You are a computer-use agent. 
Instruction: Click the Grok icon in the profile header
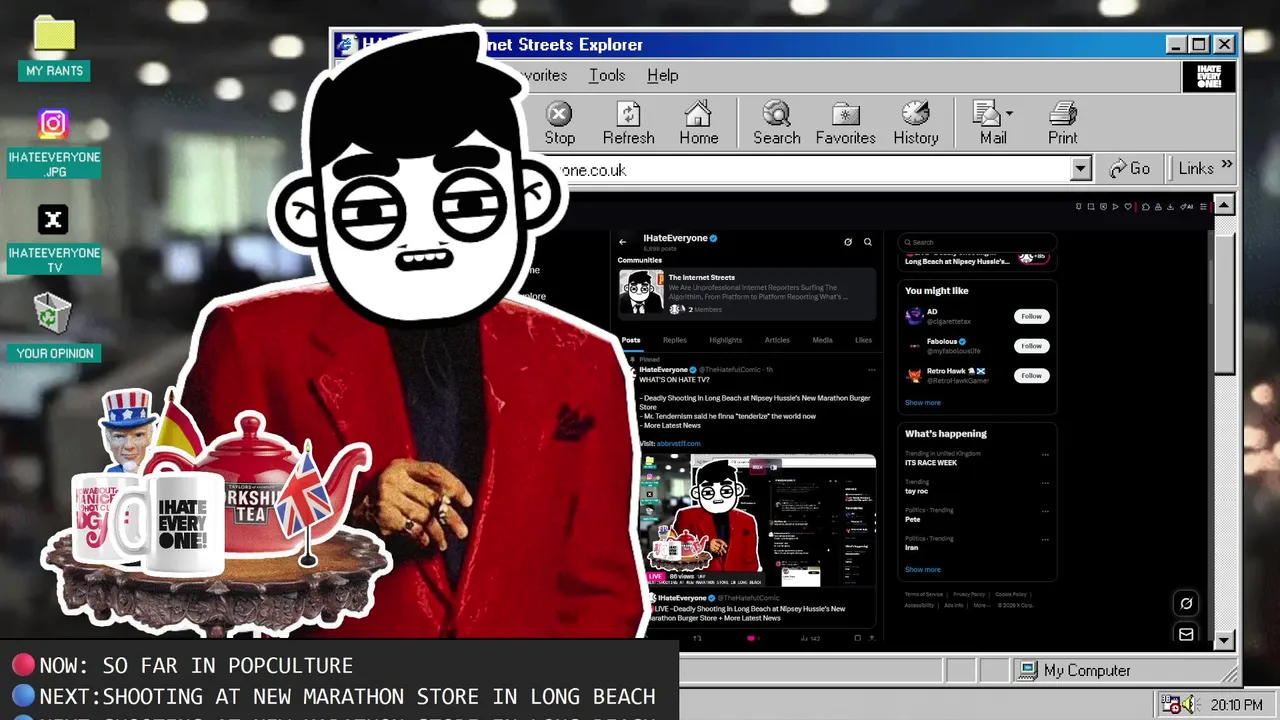click(x=848, y=241)
